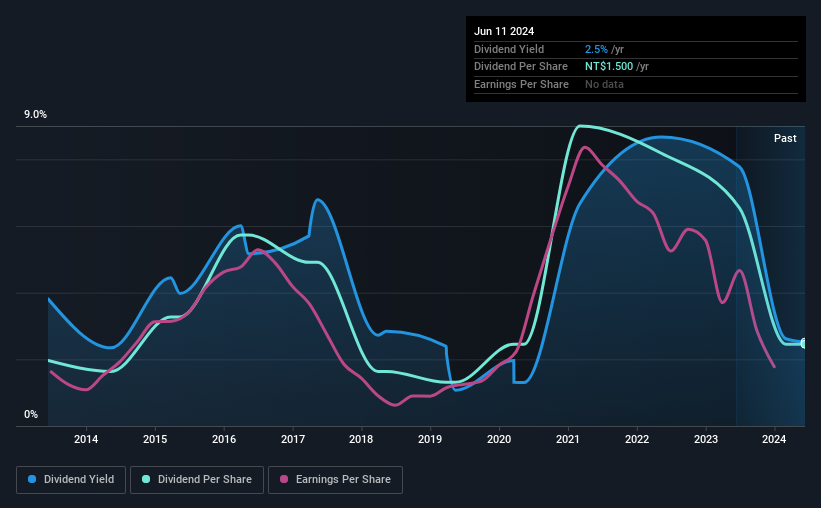Click the 2019 x-axis label
The width and height of the screenshot is (821, 508).
(430, 439)
